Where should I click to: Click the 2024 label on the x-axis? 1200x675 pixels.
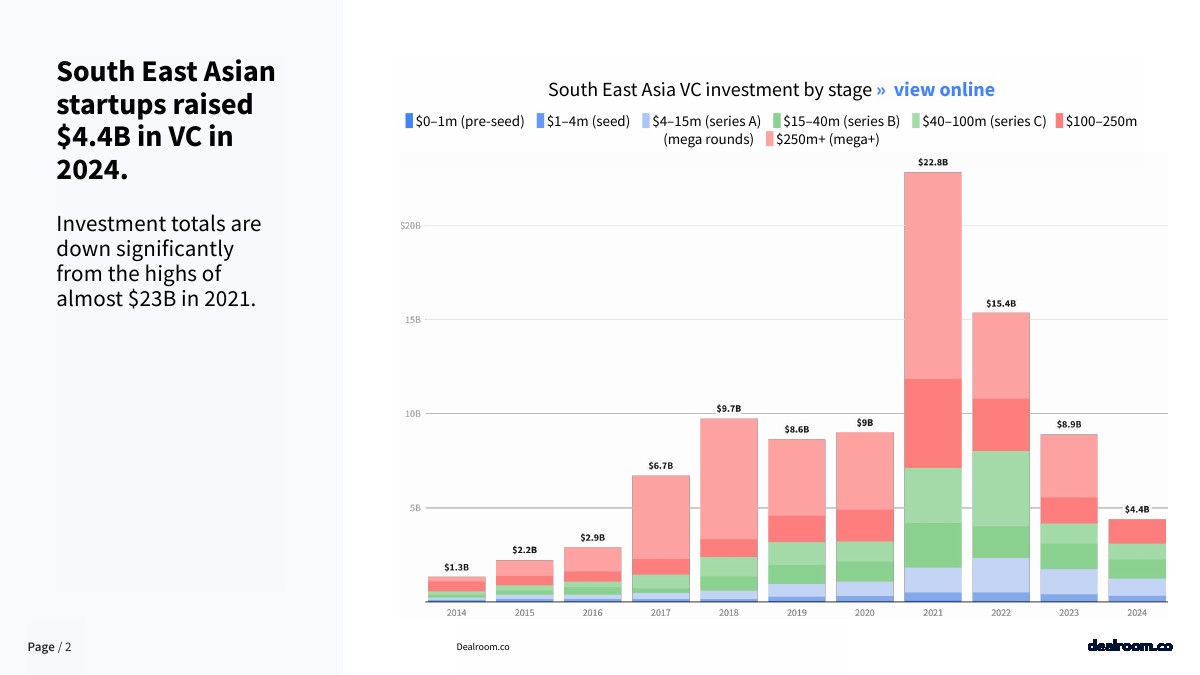pyautogui.click(x=1136, y=613)
